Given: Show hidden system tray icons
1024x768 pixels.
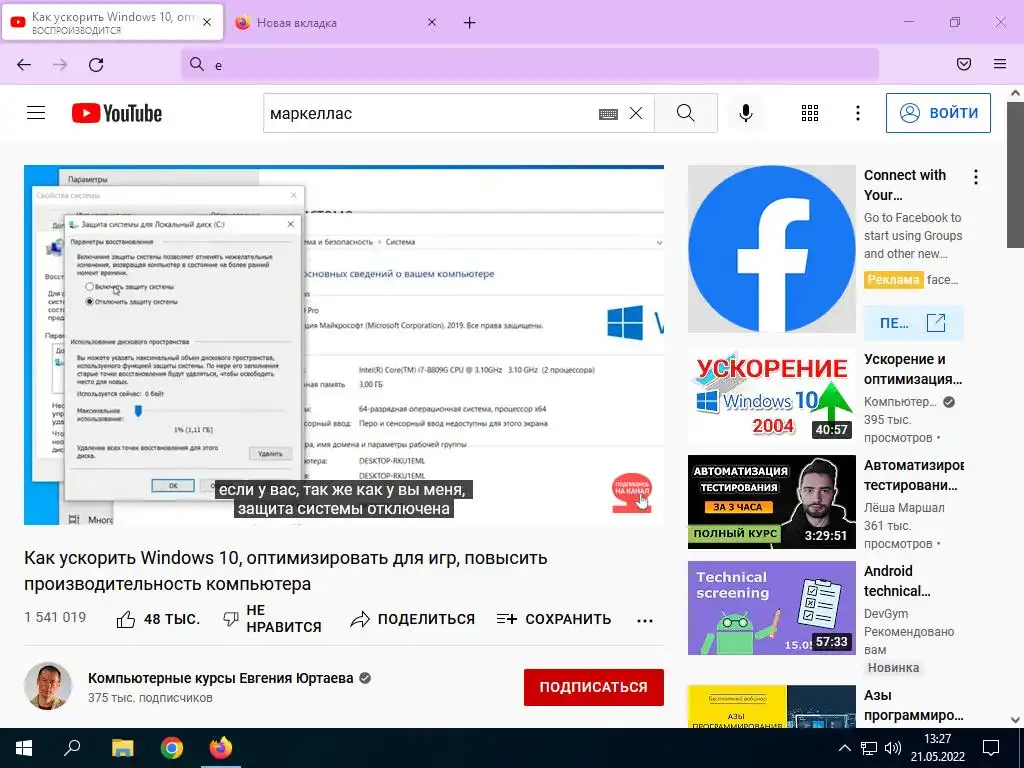Looking at the screenshot, I should pyautogui.click(x=844, y=748).
